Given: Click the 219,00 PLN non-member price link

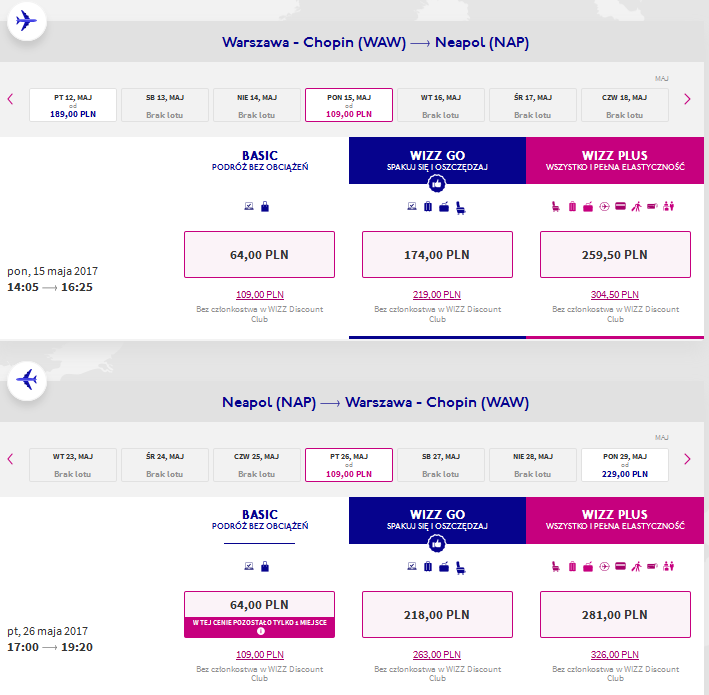Looking at the screenshot, I should (437, 294).
